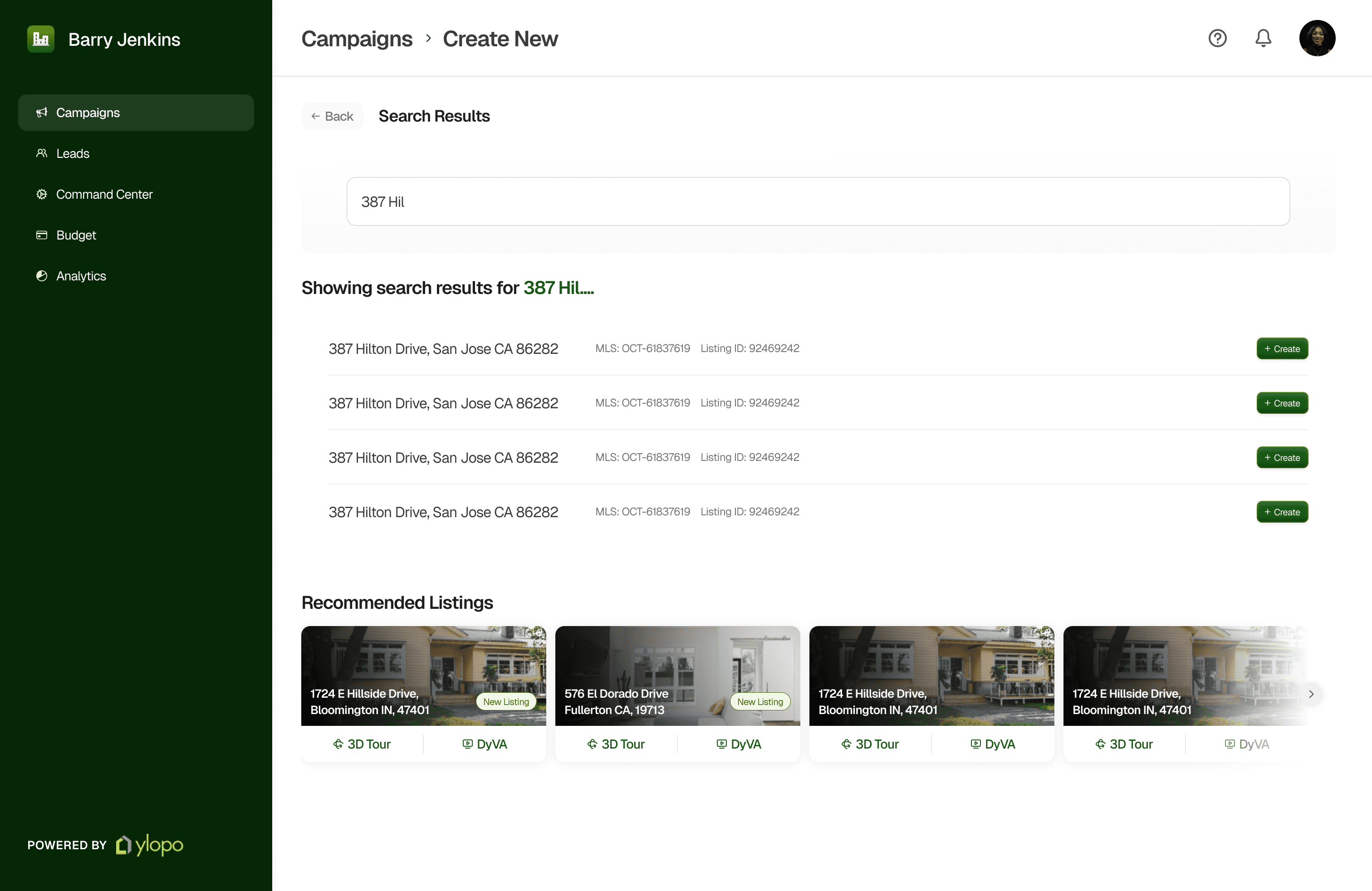Focus the search field containing 387 Hil
The height and width of the screenshot is (891, 1372).
818,202
